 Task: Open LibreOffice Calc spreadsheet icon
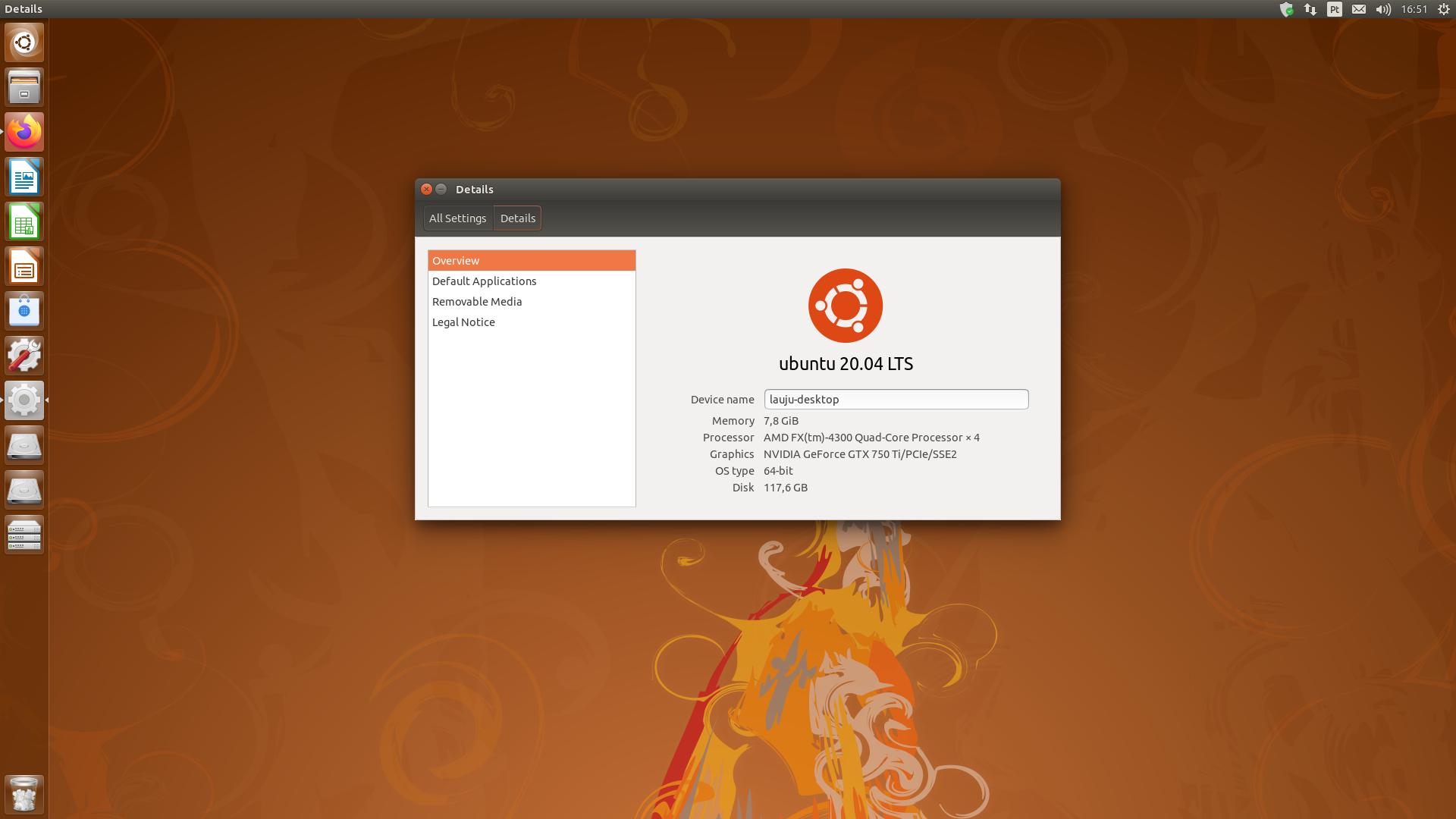point(24,222)
